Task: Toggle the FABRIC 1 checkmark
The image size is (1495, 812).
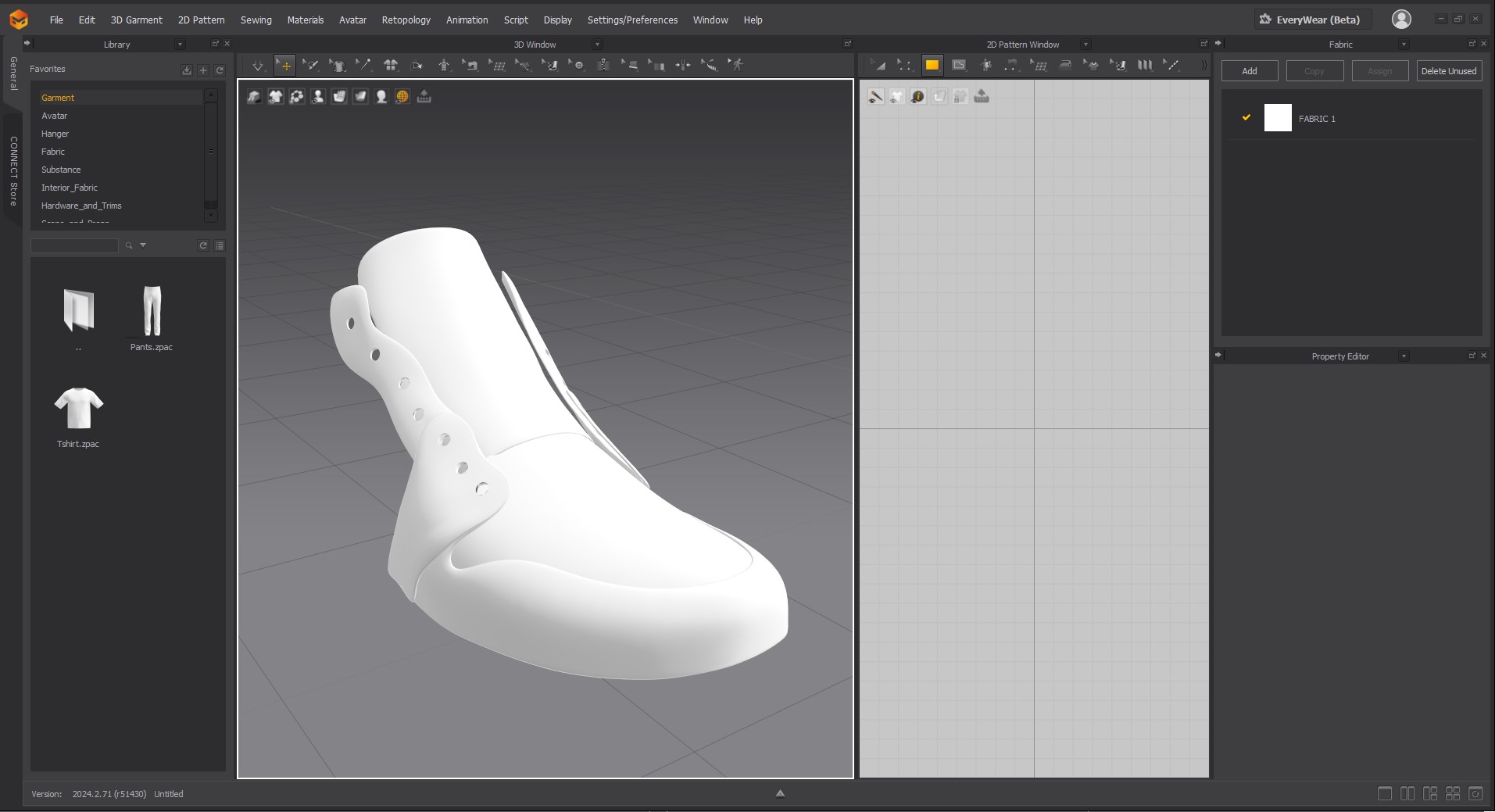Action: (x=1246, y=118)
